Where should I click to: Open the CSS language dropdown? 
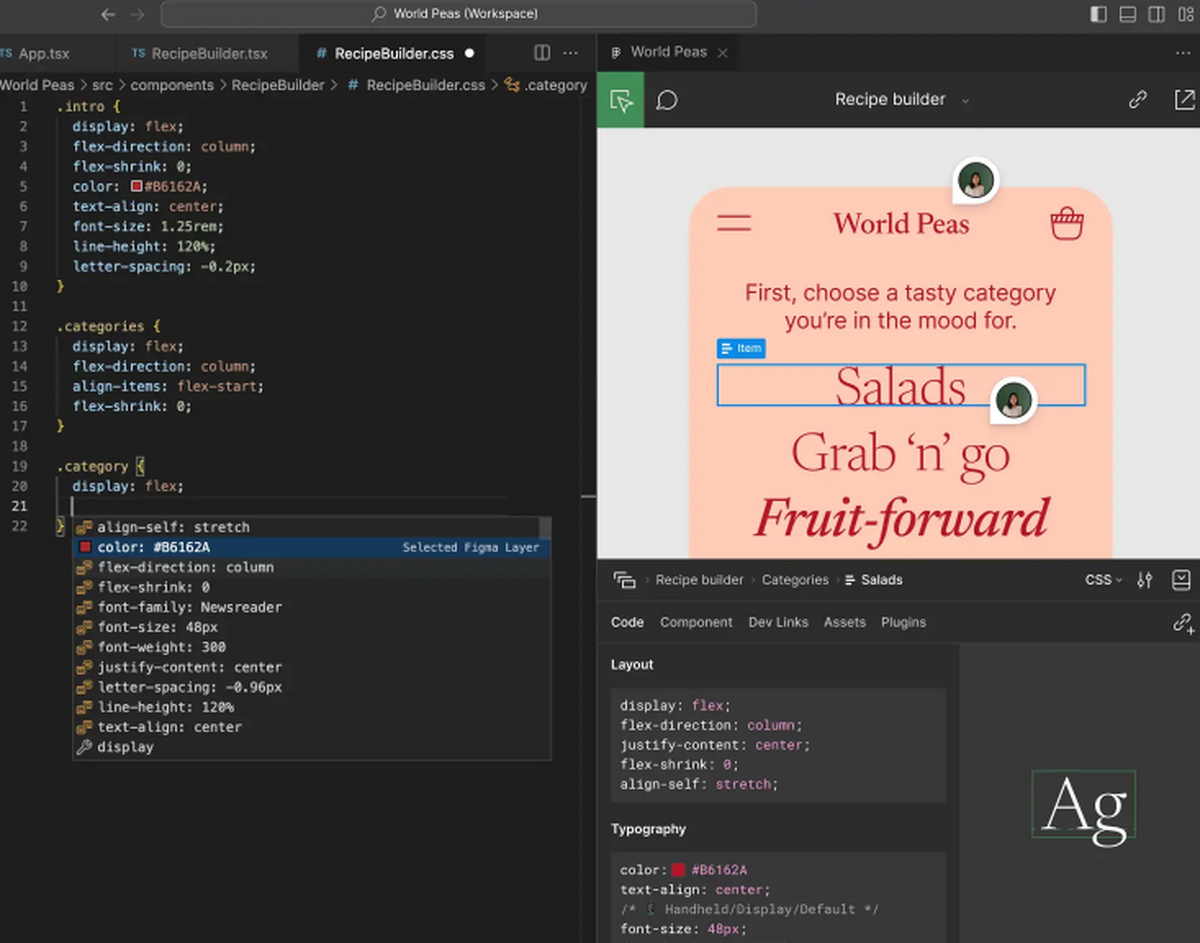1103,580
